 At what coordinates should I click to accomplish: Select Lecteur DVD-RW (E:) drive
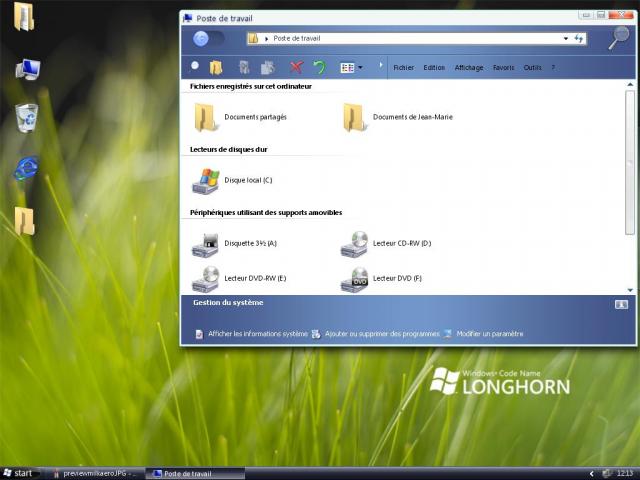coord(239,279)
